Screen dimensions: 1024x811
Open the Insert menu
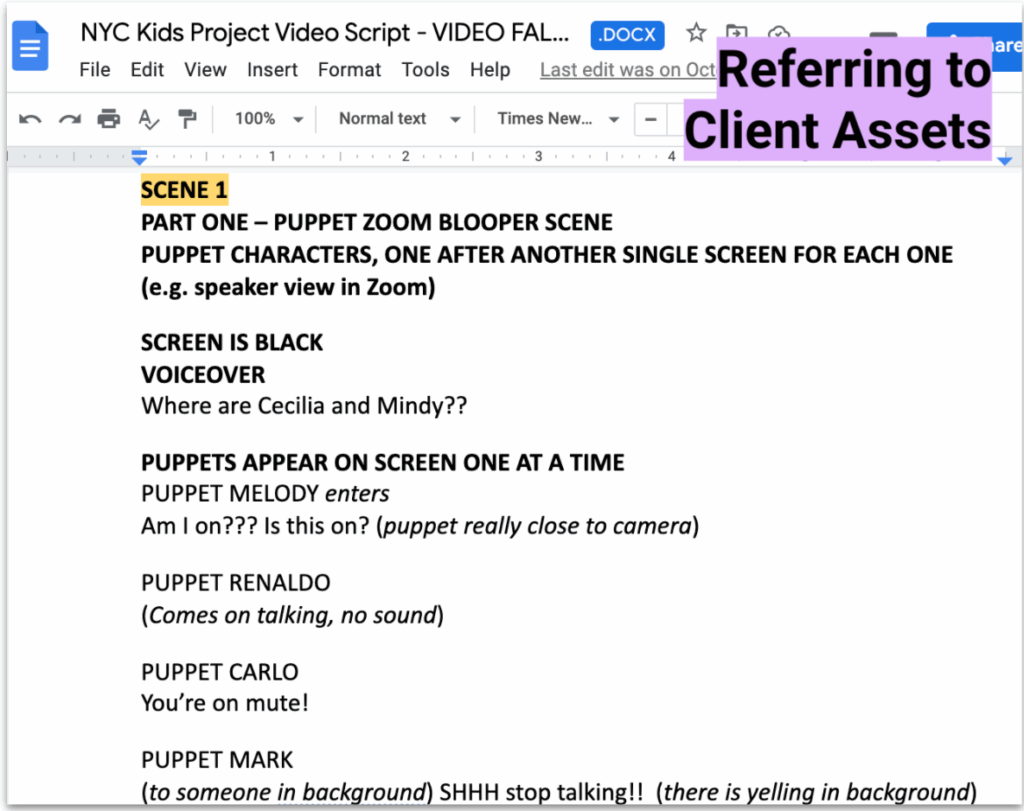(272, 70)
